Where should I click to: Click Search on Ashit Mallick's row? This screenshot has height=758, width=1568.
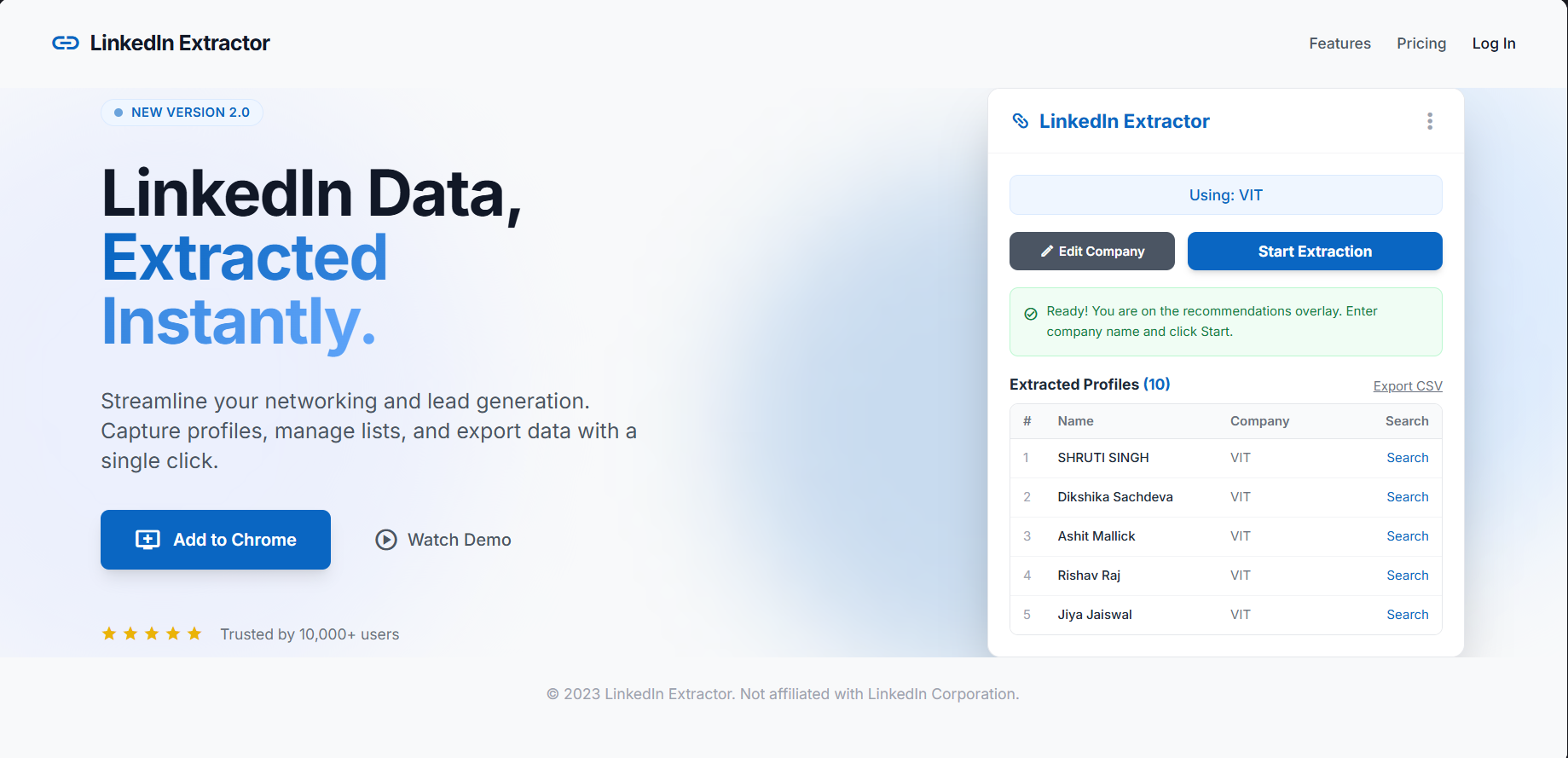(1407, 536)
